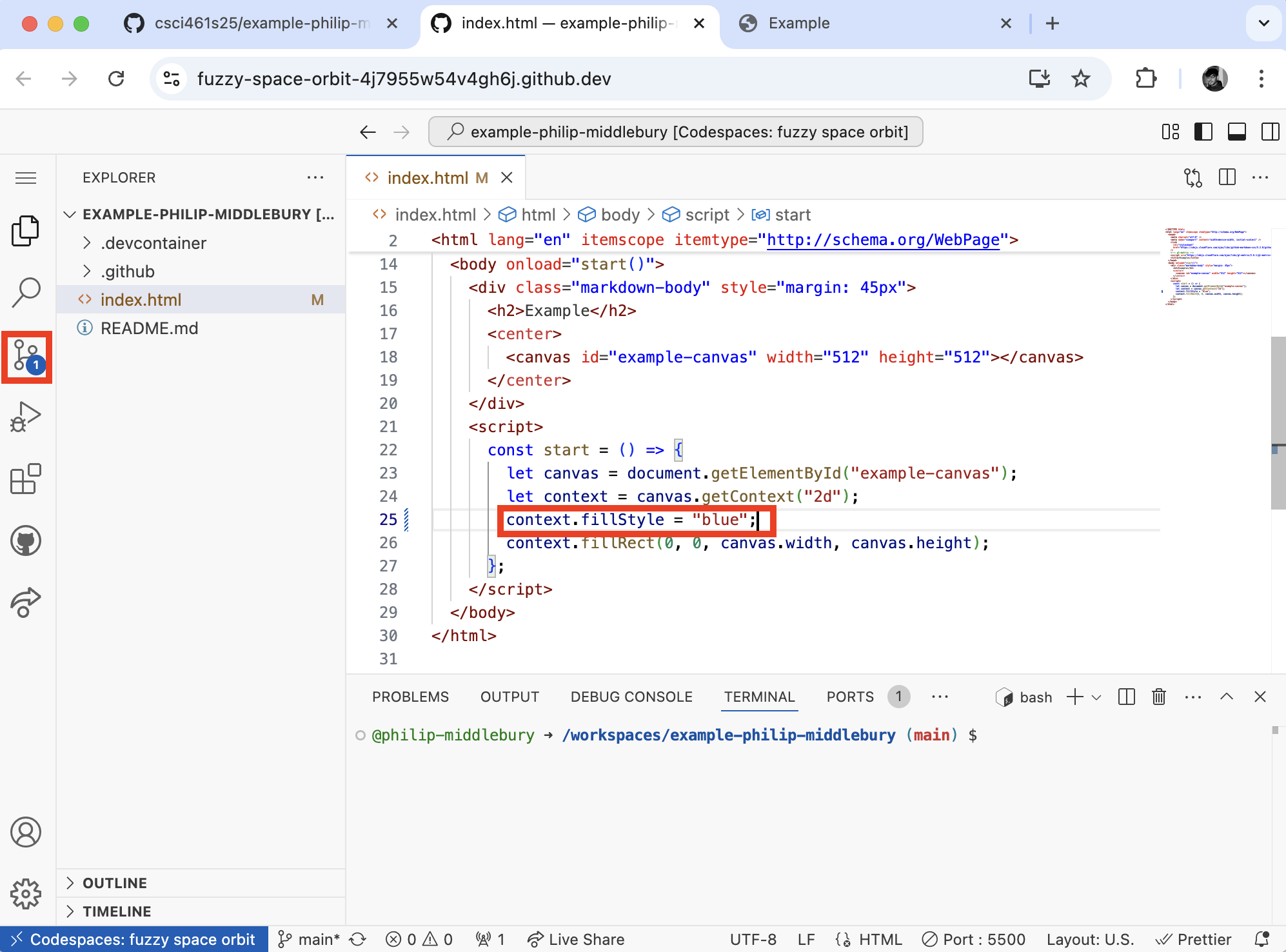Open the Source Control view
This screenshot has width=1286, height=952.
click(x=27, y=357)
